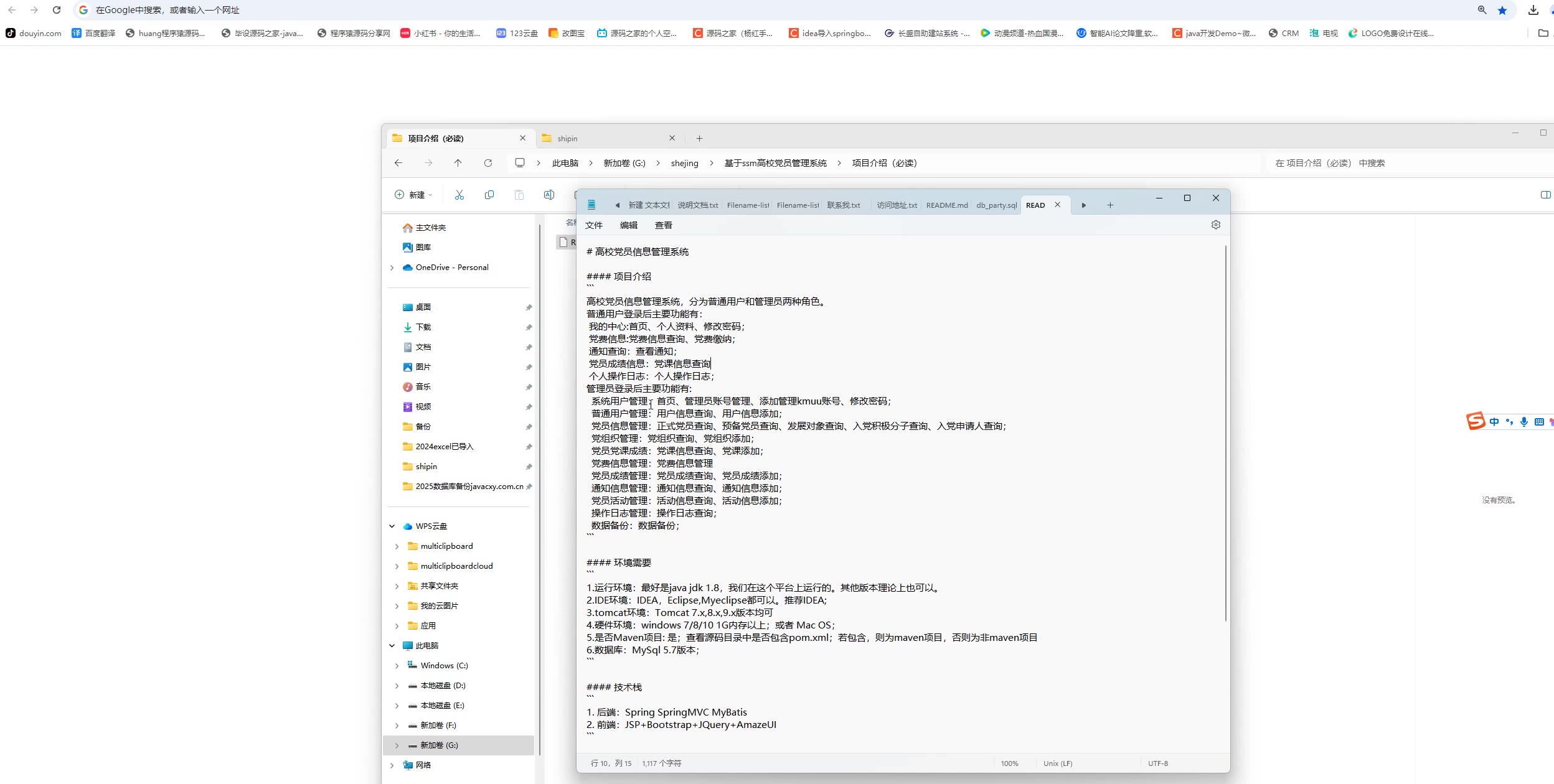Click the Sogou input method S logo
Screen dimensions: 1554x784
pos(1476,421)
